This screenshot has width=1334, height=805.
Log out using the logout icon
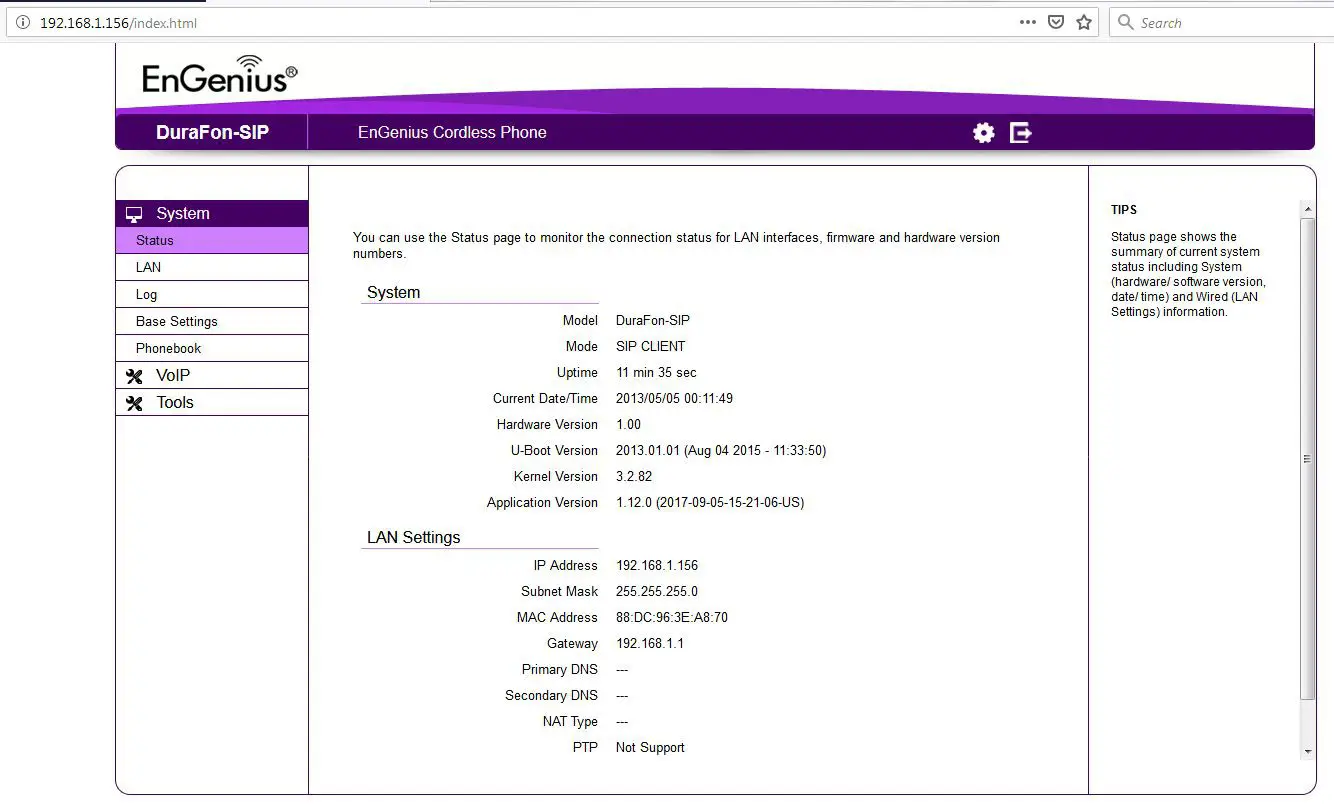(1020, 132)
